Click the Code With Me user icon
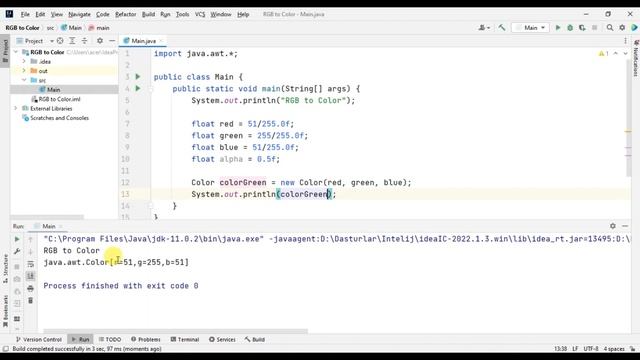Image resolution: width=640 pixels, height=360 pixels. [484, 28]
